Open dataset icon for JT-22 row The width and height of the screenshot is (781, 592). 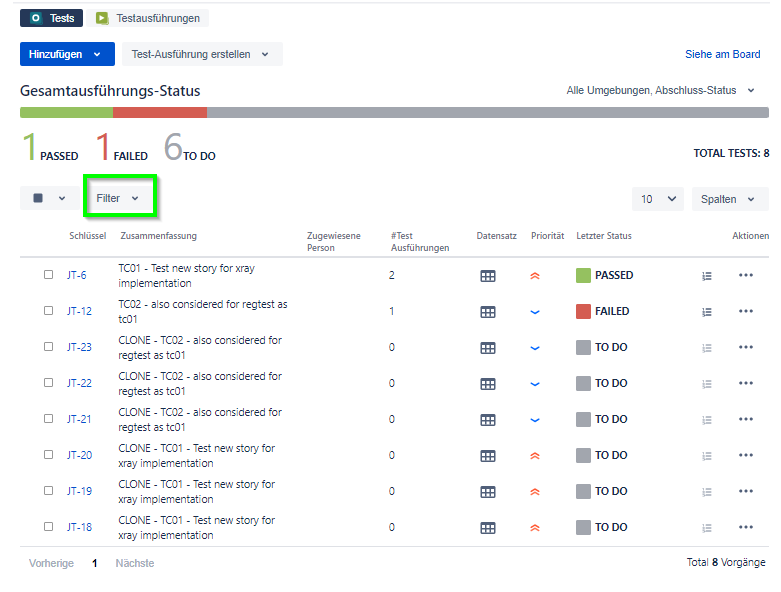(488, 384)
